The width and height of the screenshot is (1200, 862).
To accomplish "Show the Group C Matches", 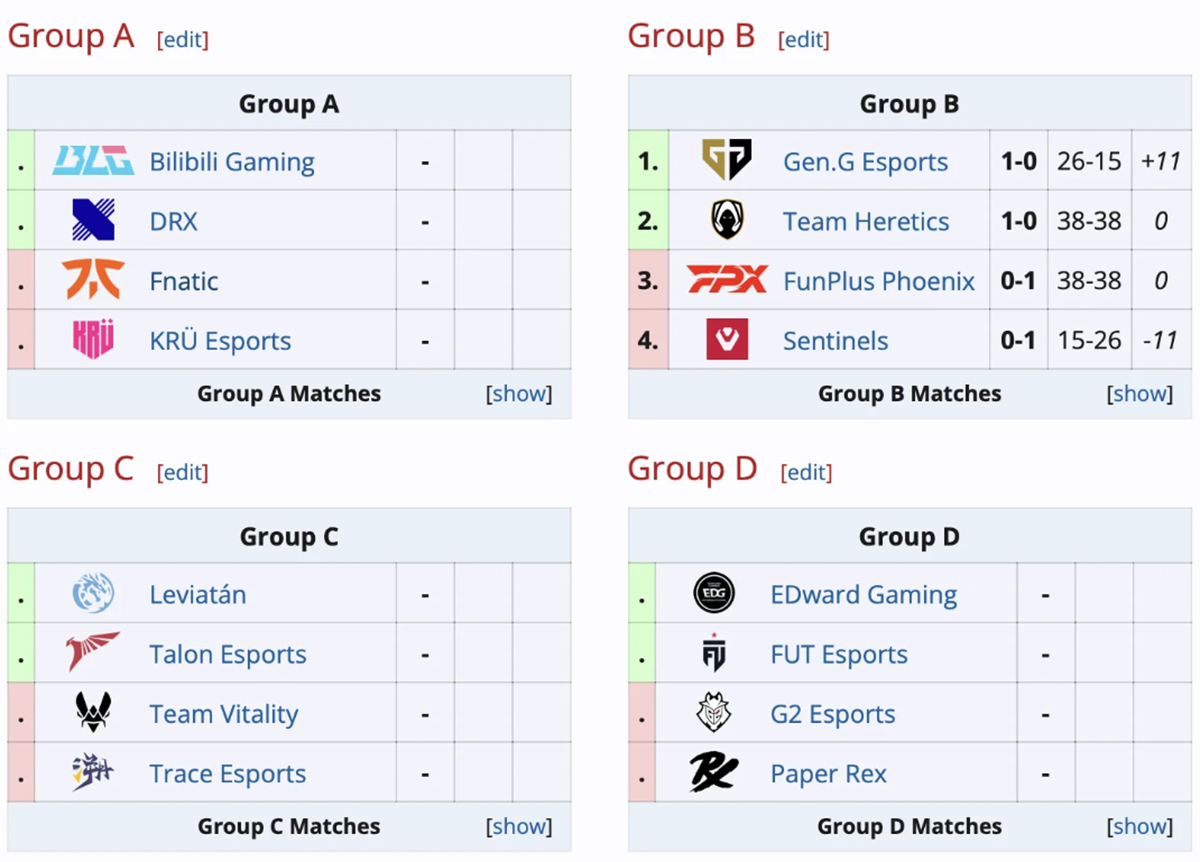I will [x=519, y=827].
